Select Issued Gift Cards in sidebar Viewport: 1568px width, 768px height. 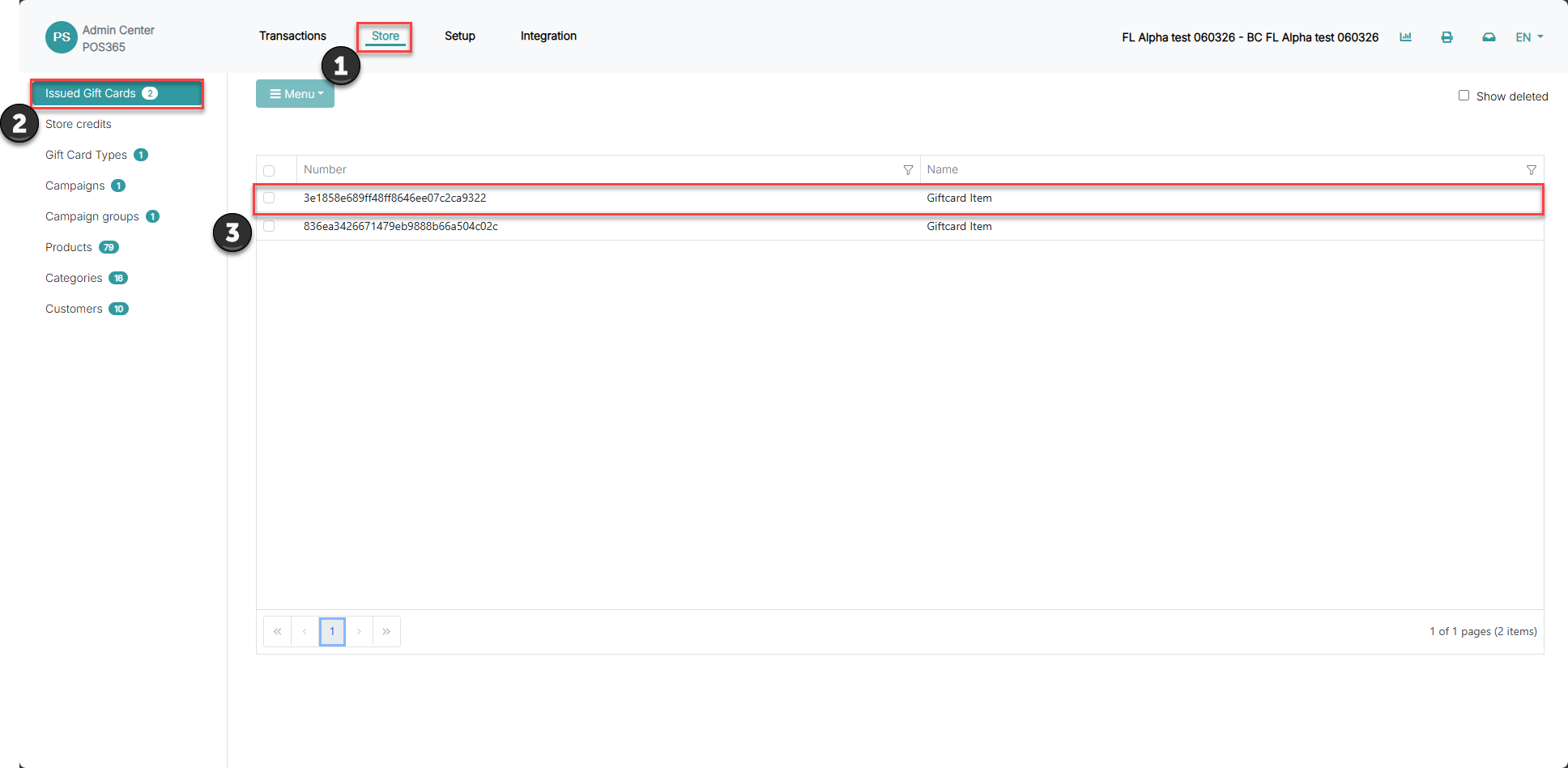[x=117, y=93]
